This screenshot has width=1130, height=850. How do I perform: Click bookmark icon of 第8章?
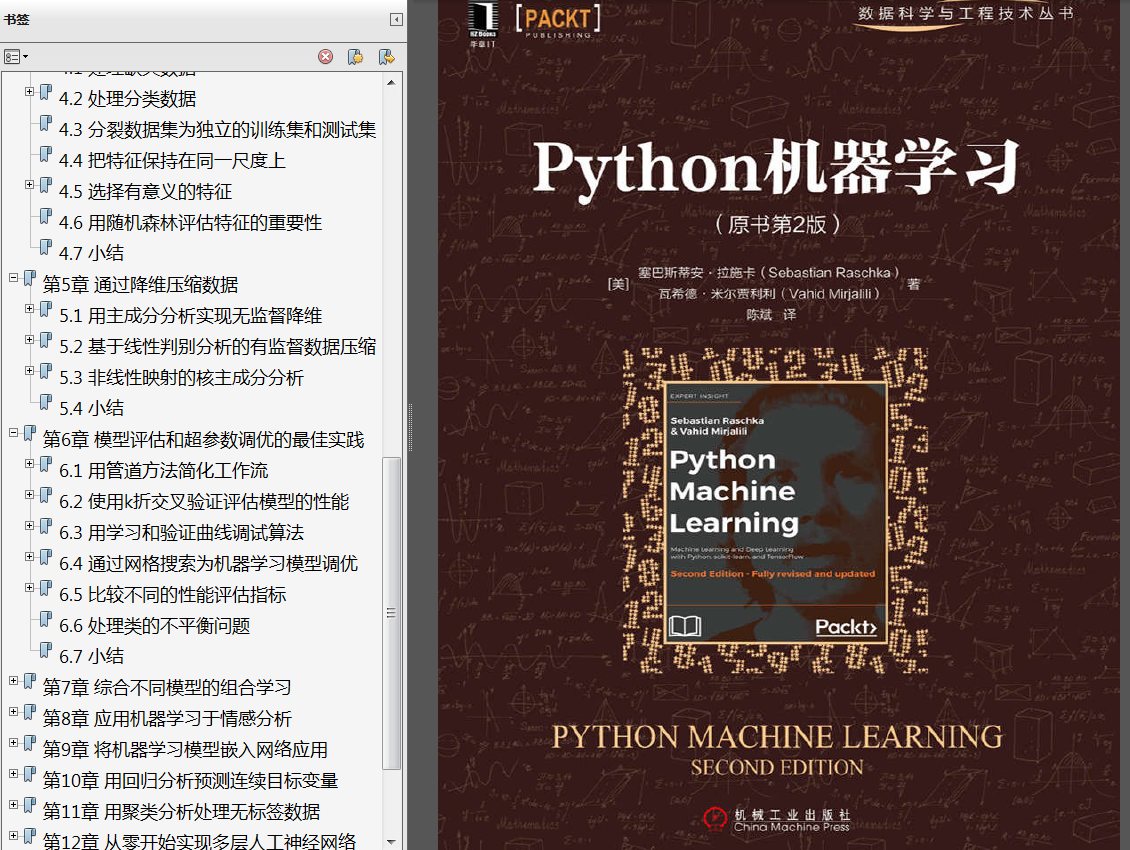[x=30, y=712]
